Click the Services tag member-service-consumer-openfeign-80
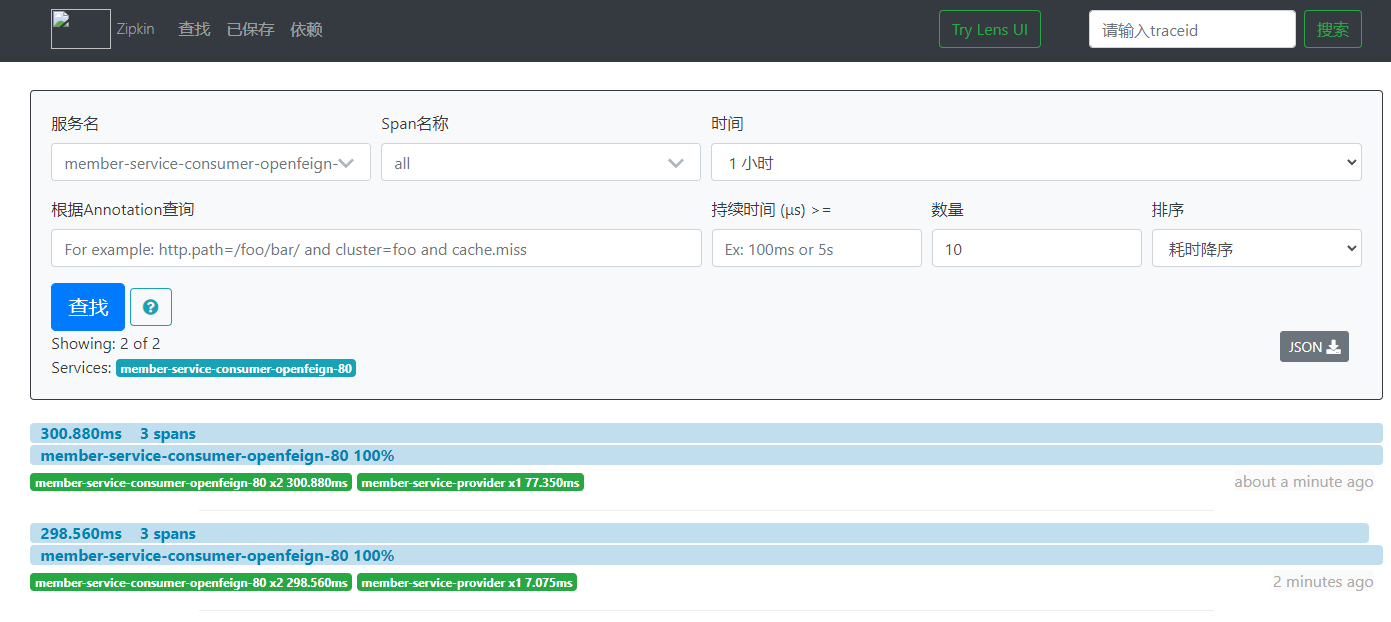The image size is (1391, 622). 236,368
